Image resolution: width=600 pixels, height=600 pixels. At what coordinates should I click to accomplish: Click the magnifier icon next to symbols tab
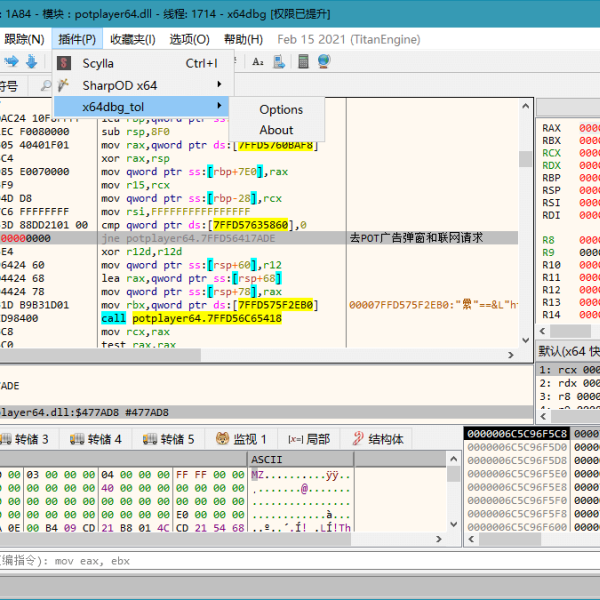point(46,85)
